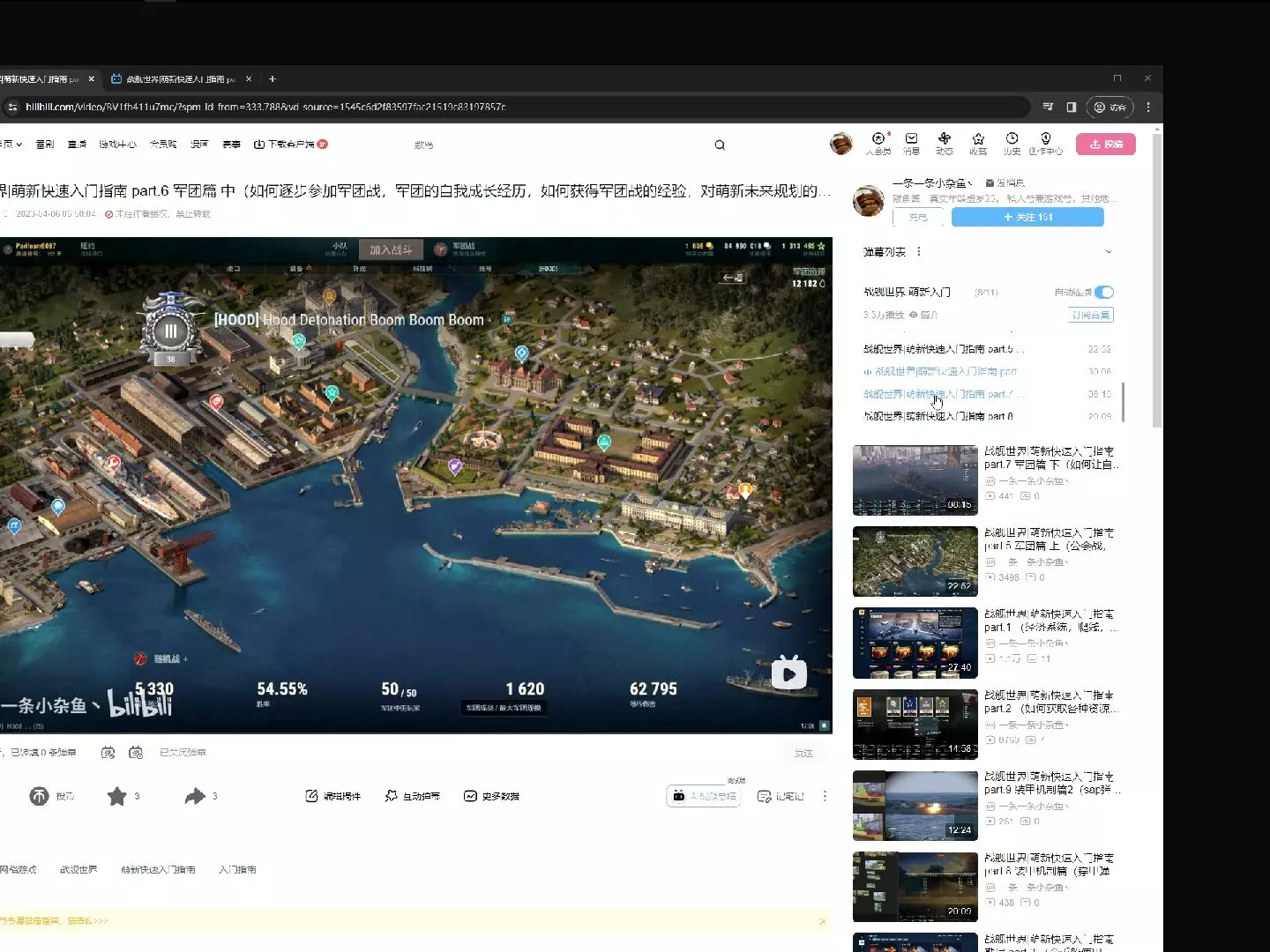
Task: Open the 历史 history clock icon
Action: point(1012,144)
